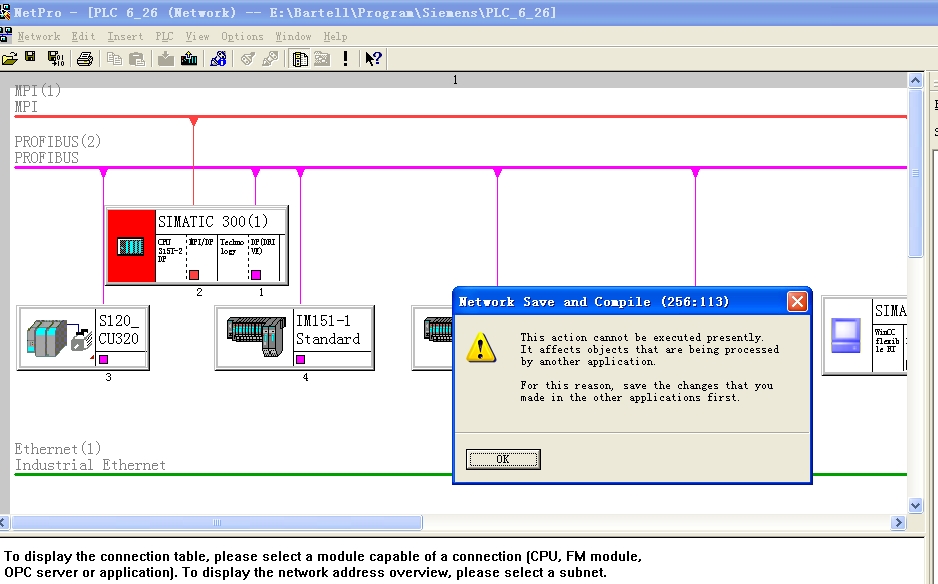Image resolution: width=938 pixels, height=584 pixels.
Task: Click the Open project folder icon
Action: (10, 59)
